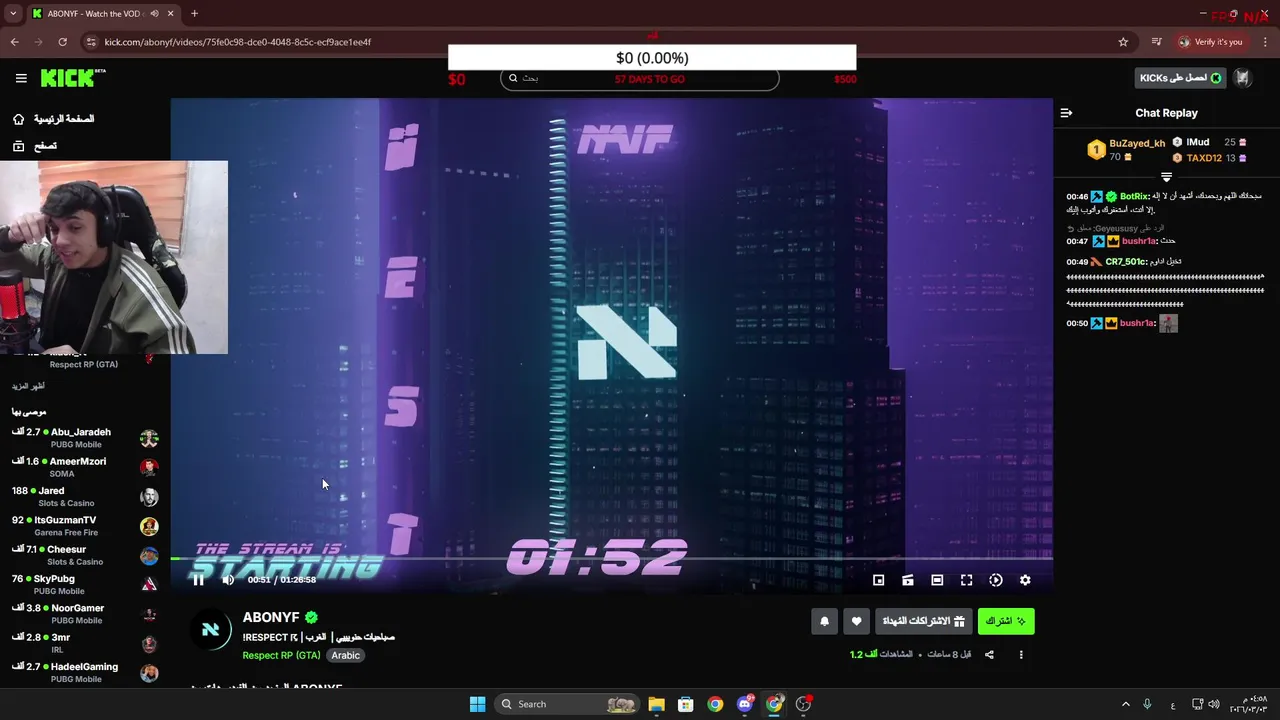
Task: Open the user profile avatar menu
Action: [x=1243, y=78]
